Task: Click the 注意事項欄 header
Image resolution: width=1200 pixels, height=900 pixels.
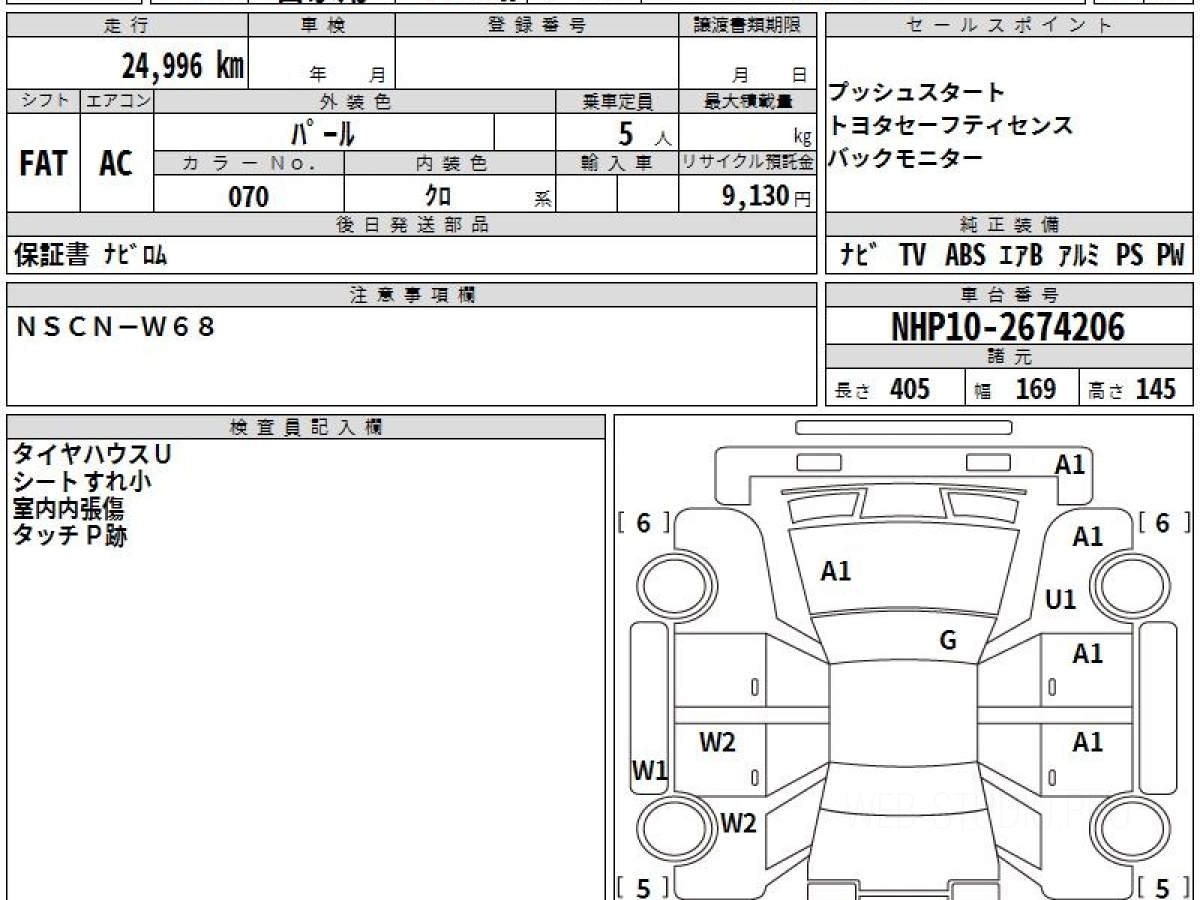Action: click(x=412, y=295)
